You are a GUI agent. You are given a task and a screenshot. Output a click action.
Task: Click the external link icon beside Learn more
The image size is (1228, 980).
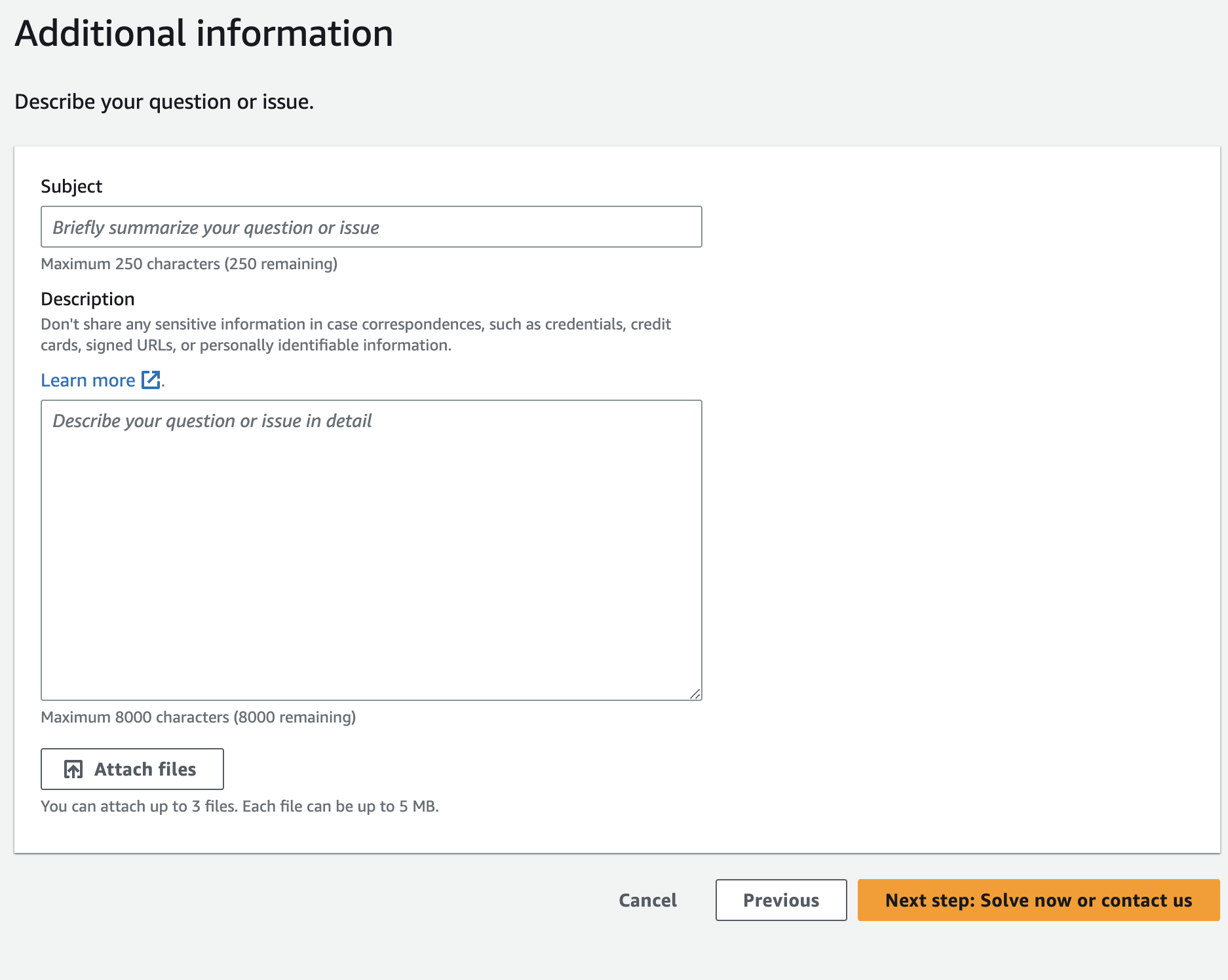[x=151, y=380]
